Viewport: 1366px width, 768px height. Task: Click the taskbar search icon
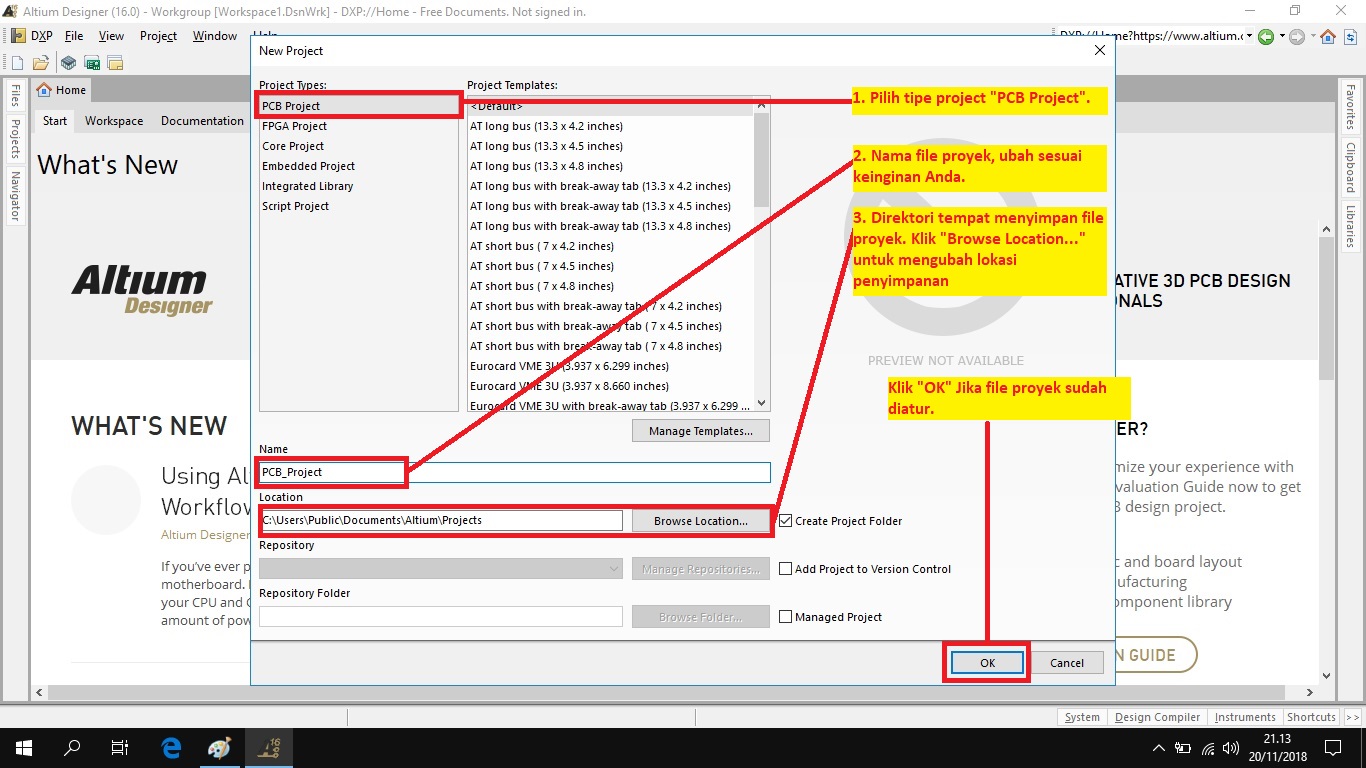tap(72, 747)
